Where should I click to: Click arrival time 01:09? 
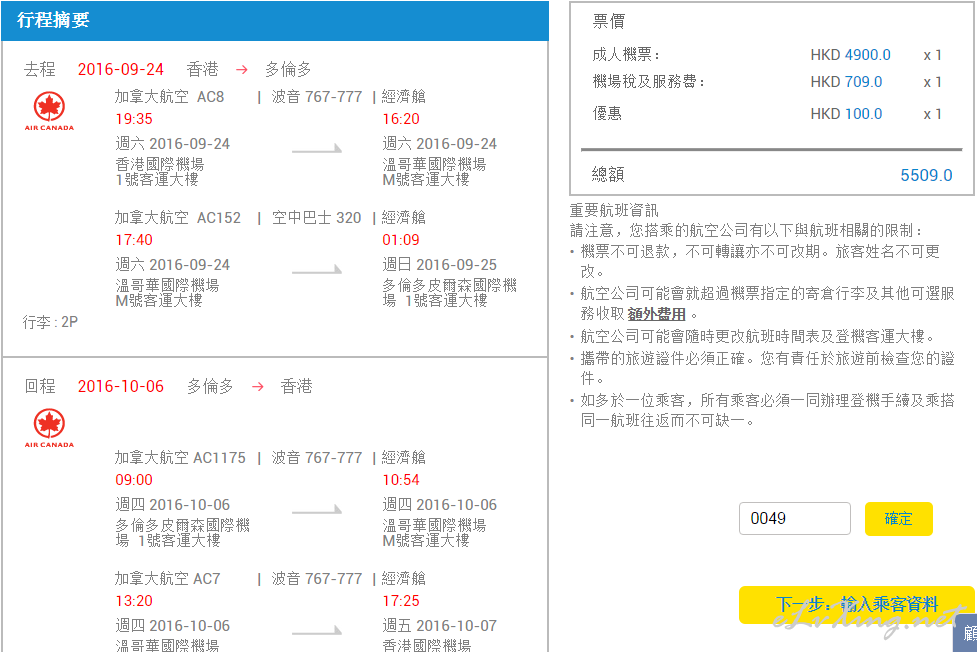(401, 240)
